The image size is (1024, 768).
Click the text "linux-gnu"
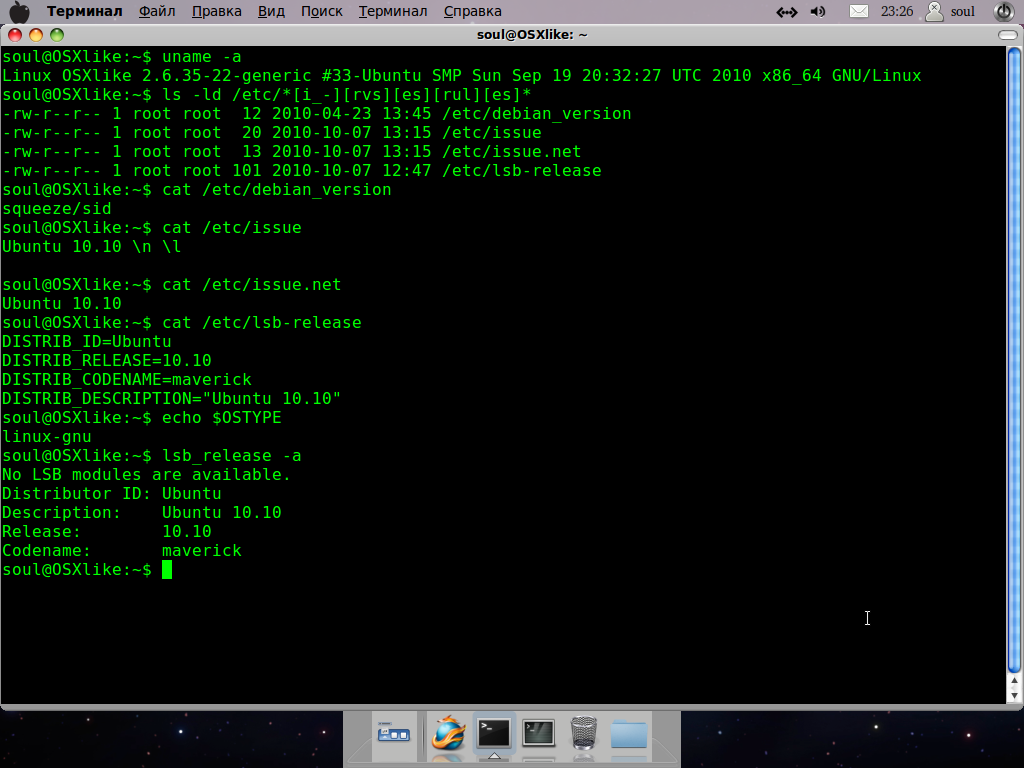click(47, 436)
